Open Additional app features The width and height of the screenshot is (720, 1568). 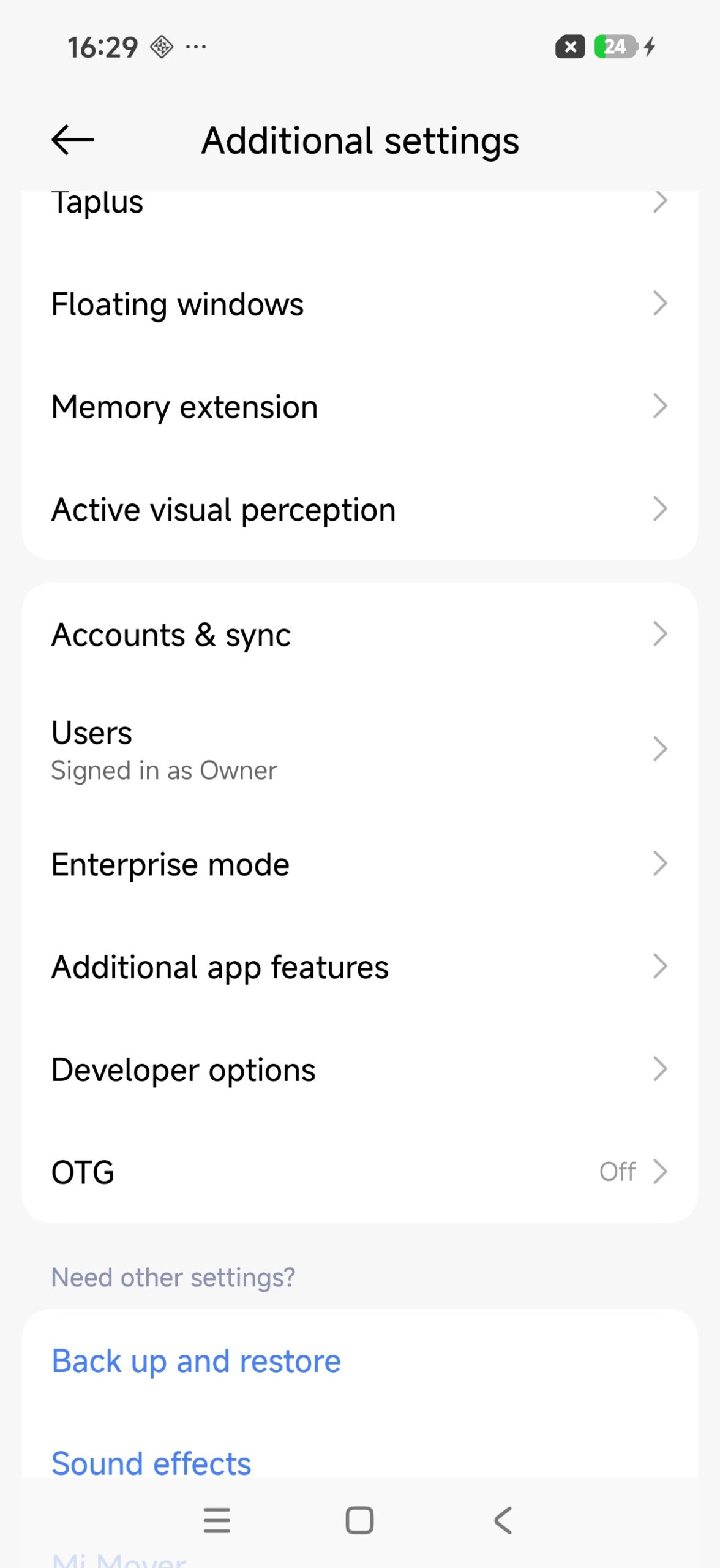point(359,967)
